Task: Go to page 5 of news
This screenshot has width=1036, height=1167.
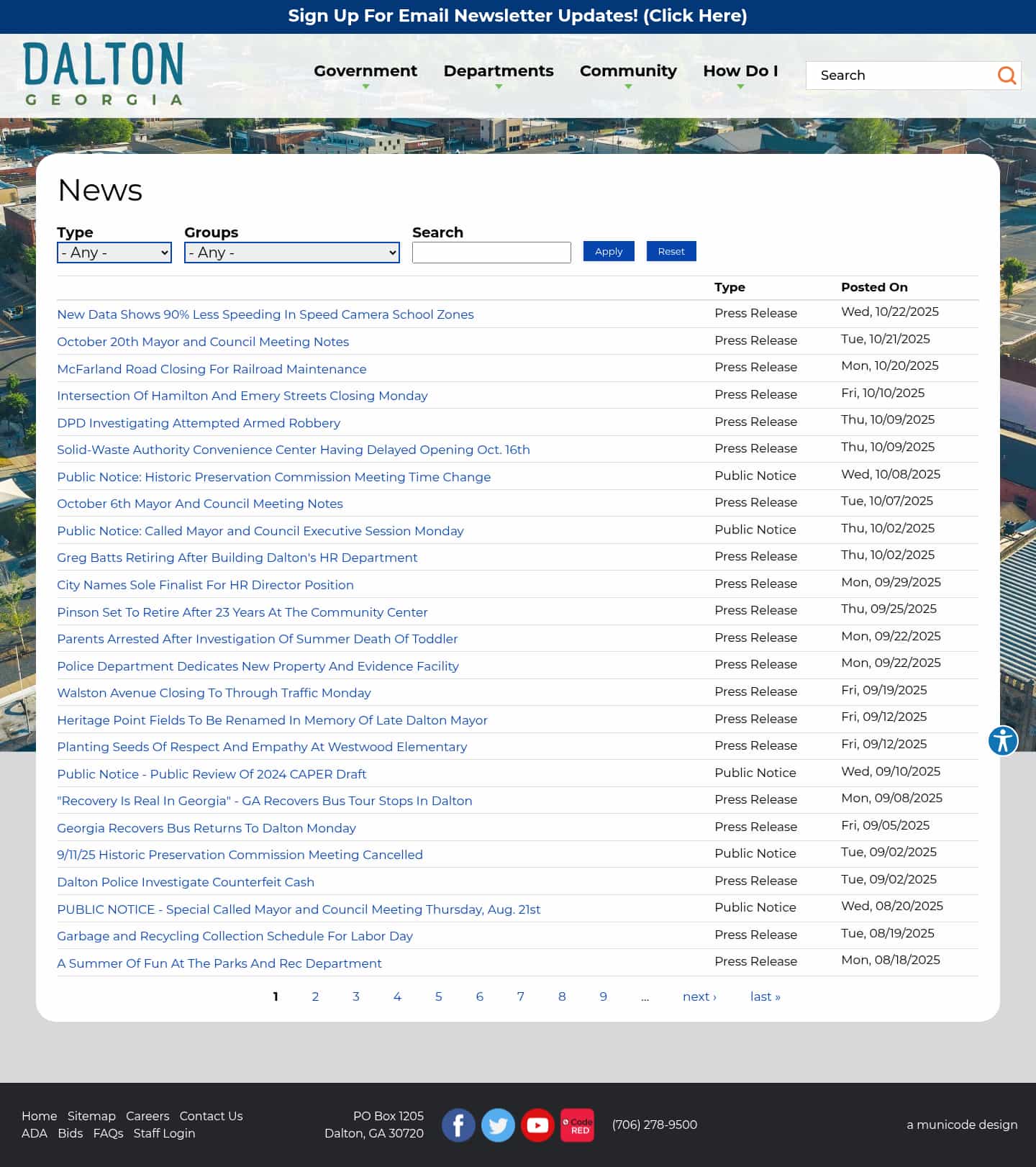Action: [x=438, y=996]
